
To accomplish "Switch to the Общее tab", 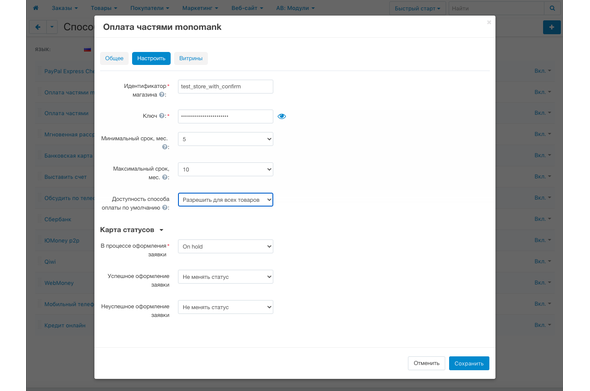I will (114, 58).
